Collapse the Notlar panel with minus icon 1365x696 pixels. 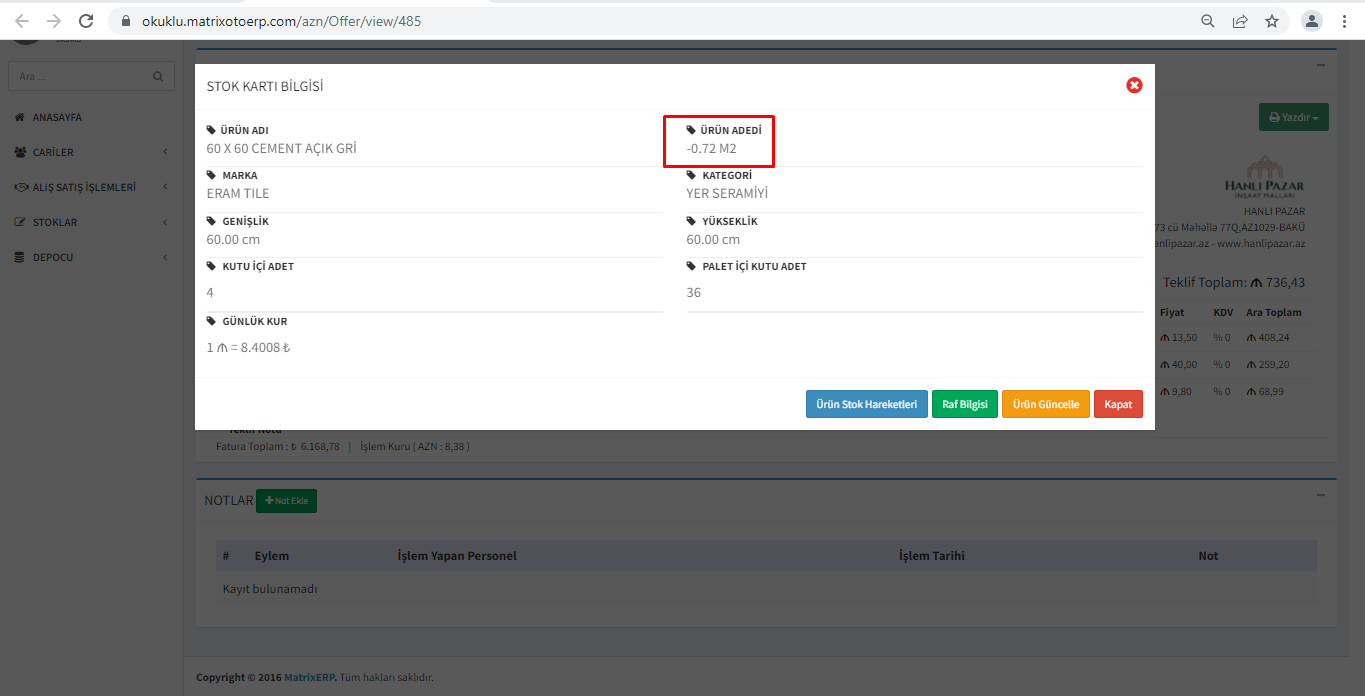pyautogui.click(x=1321, y=495)
